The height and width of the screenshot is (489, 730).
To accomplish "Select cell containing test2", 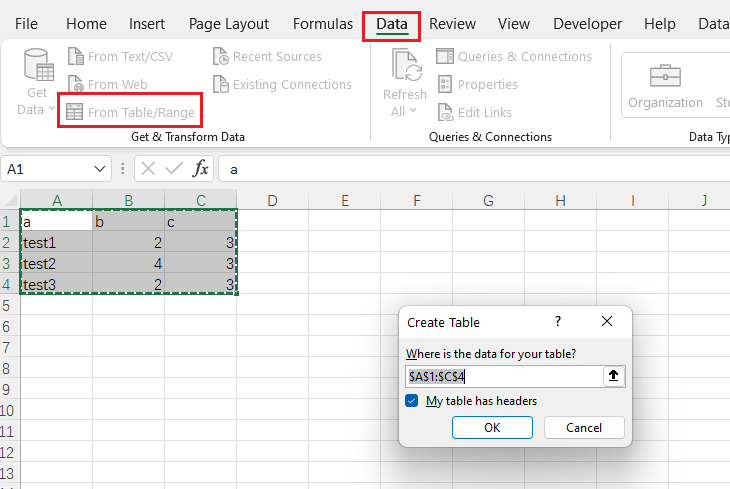I will 56,263.
